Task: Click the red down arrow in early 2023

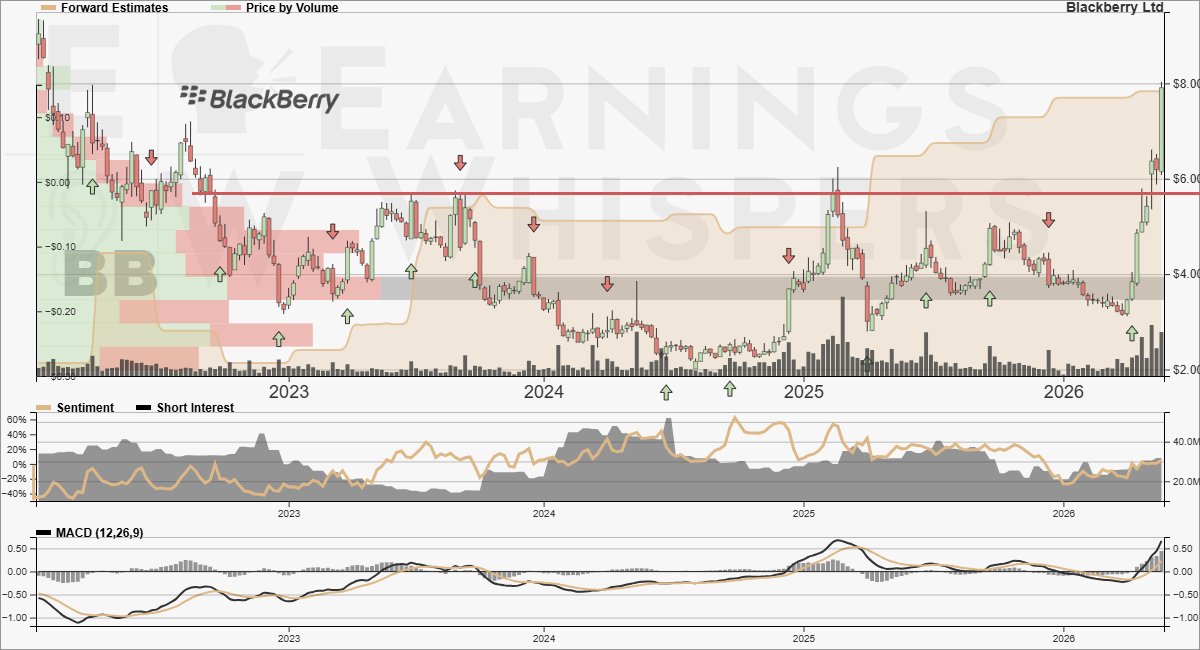Action: 332,232
